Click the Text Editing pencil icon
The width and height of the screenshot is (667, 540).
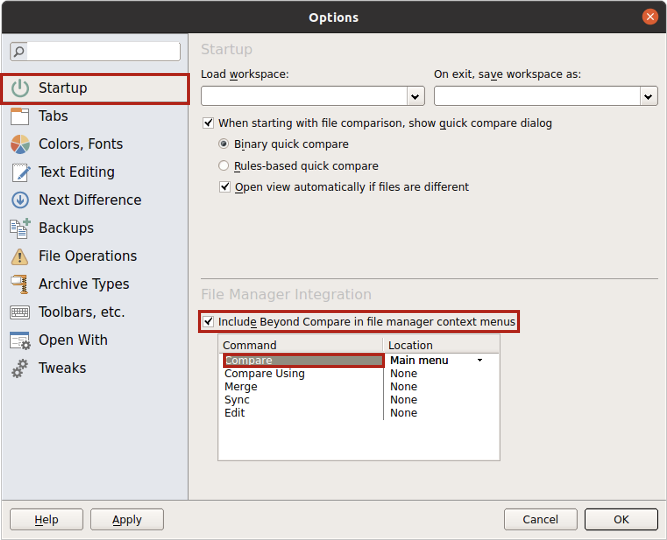pos(20,172)
